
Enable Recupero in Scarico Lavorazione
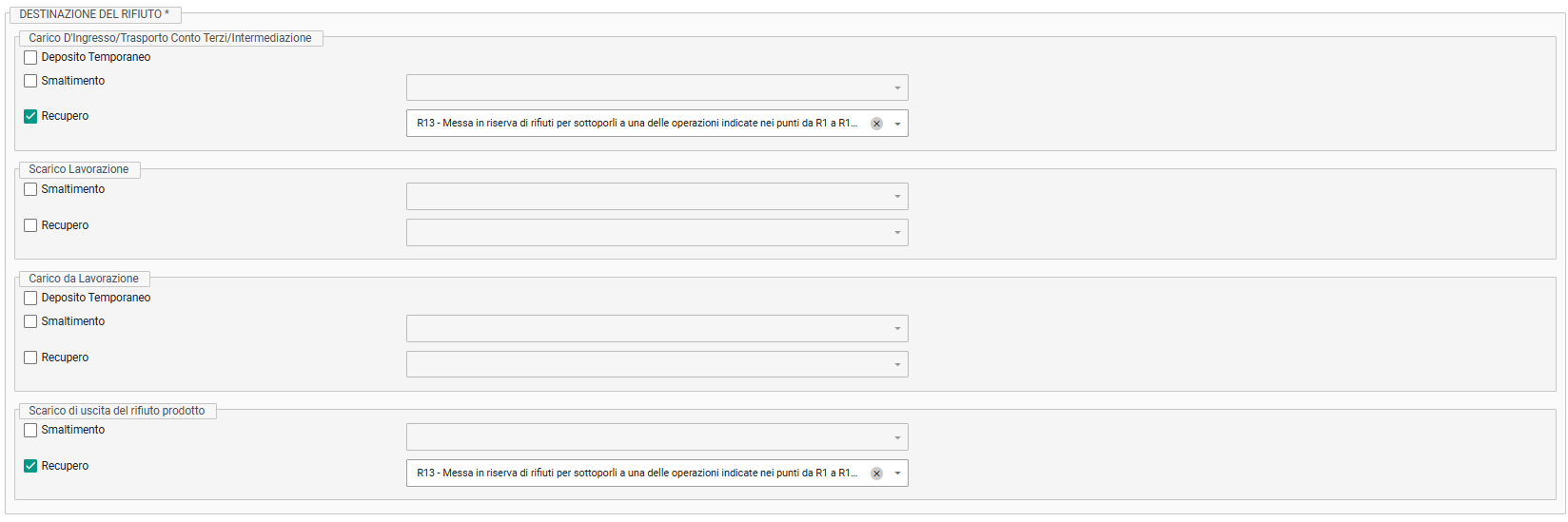click(x=30, y=225)
